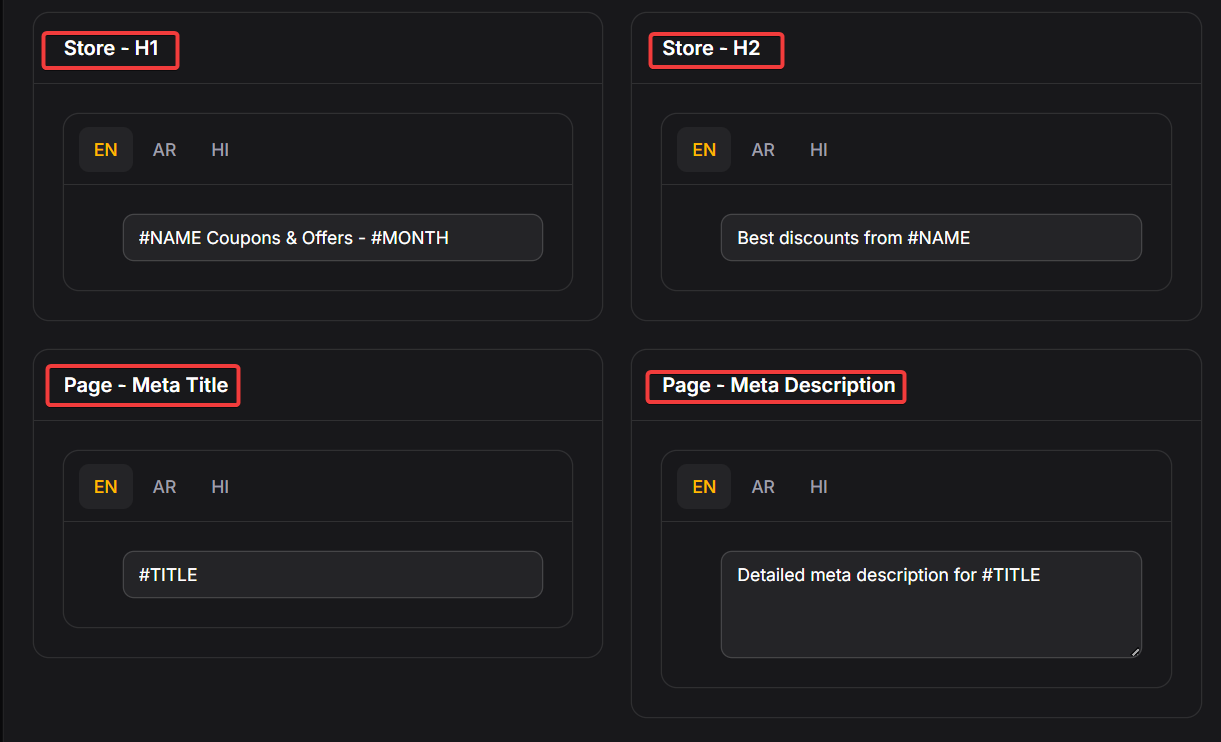Screen dimensions: 1221x742
Task: Switch to AR tab in Store - H2
Action: click(x=763, y=150)
